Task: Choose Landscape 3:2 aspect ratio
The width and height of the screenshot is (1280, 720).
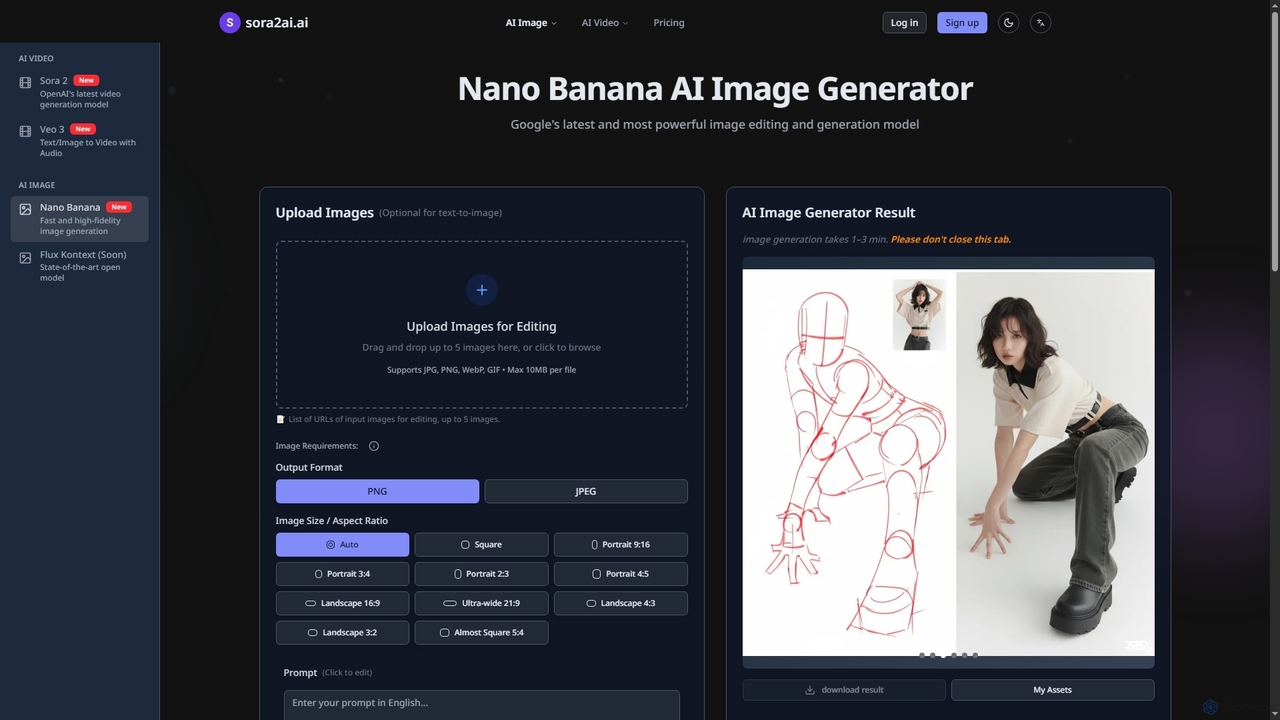Action: [x=342, y=632]
